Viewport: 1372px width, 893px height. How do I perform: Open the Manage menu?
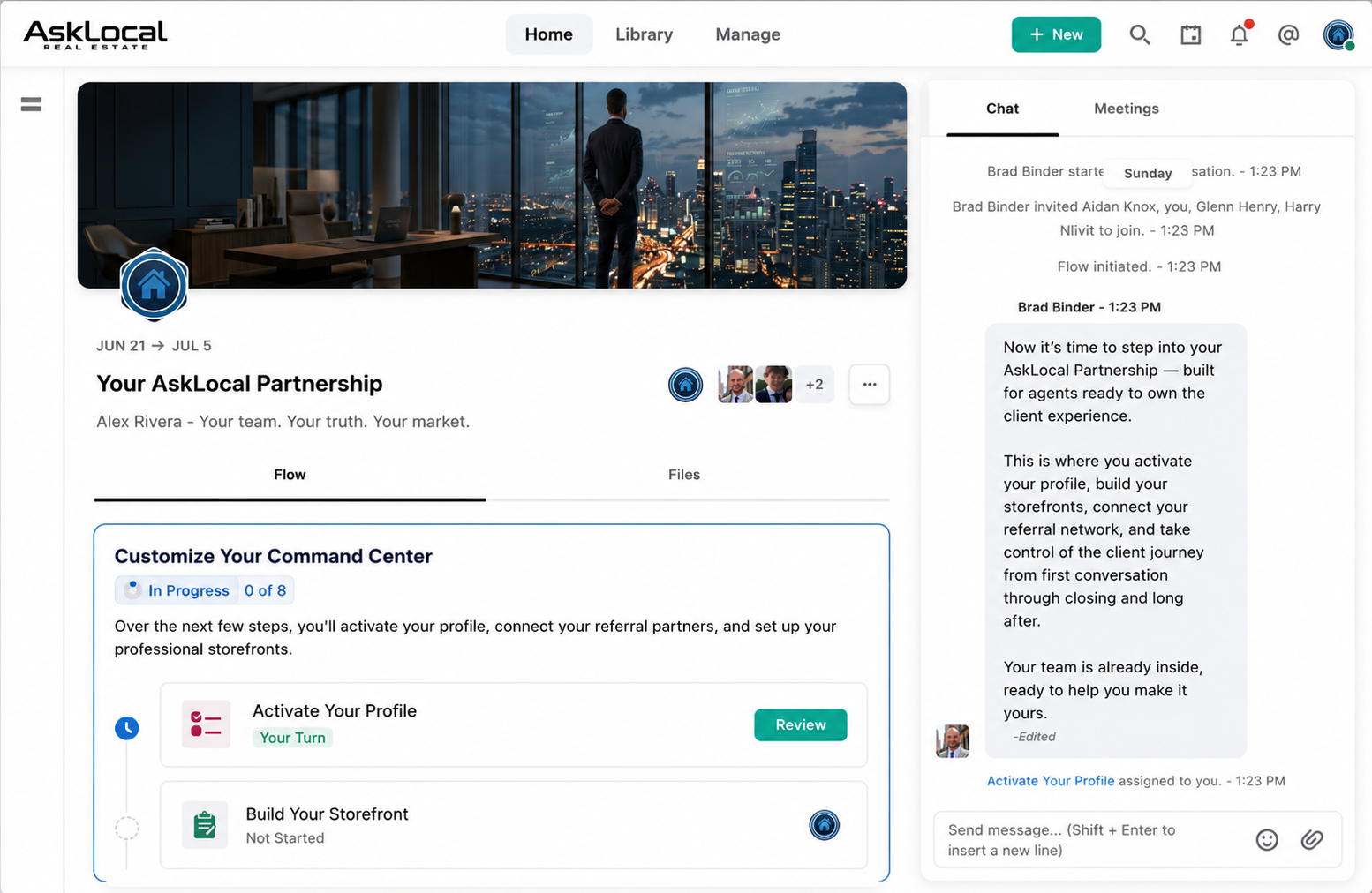748,34
